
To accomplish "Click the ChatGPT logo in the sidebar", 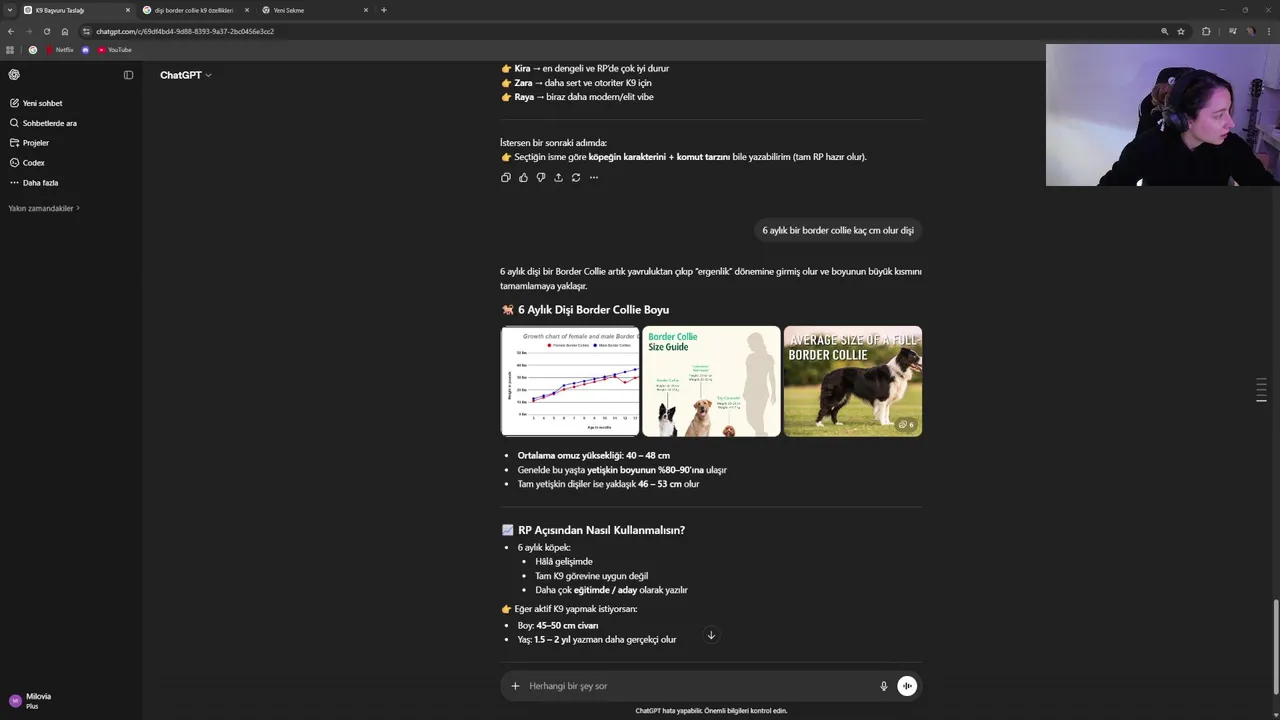I will tap(14, 75).
